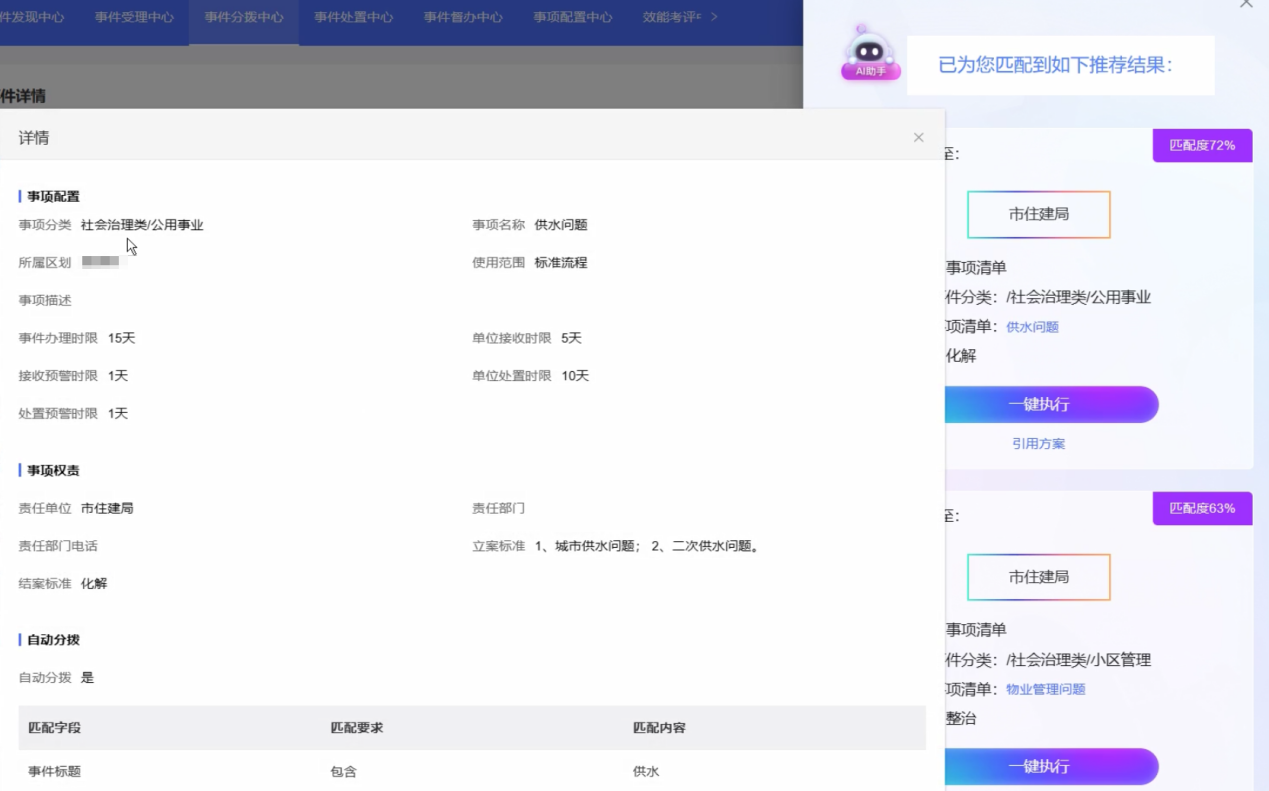
Task: Expand more navigation tabs with the chevron arrow
Action: coord(714,17)
